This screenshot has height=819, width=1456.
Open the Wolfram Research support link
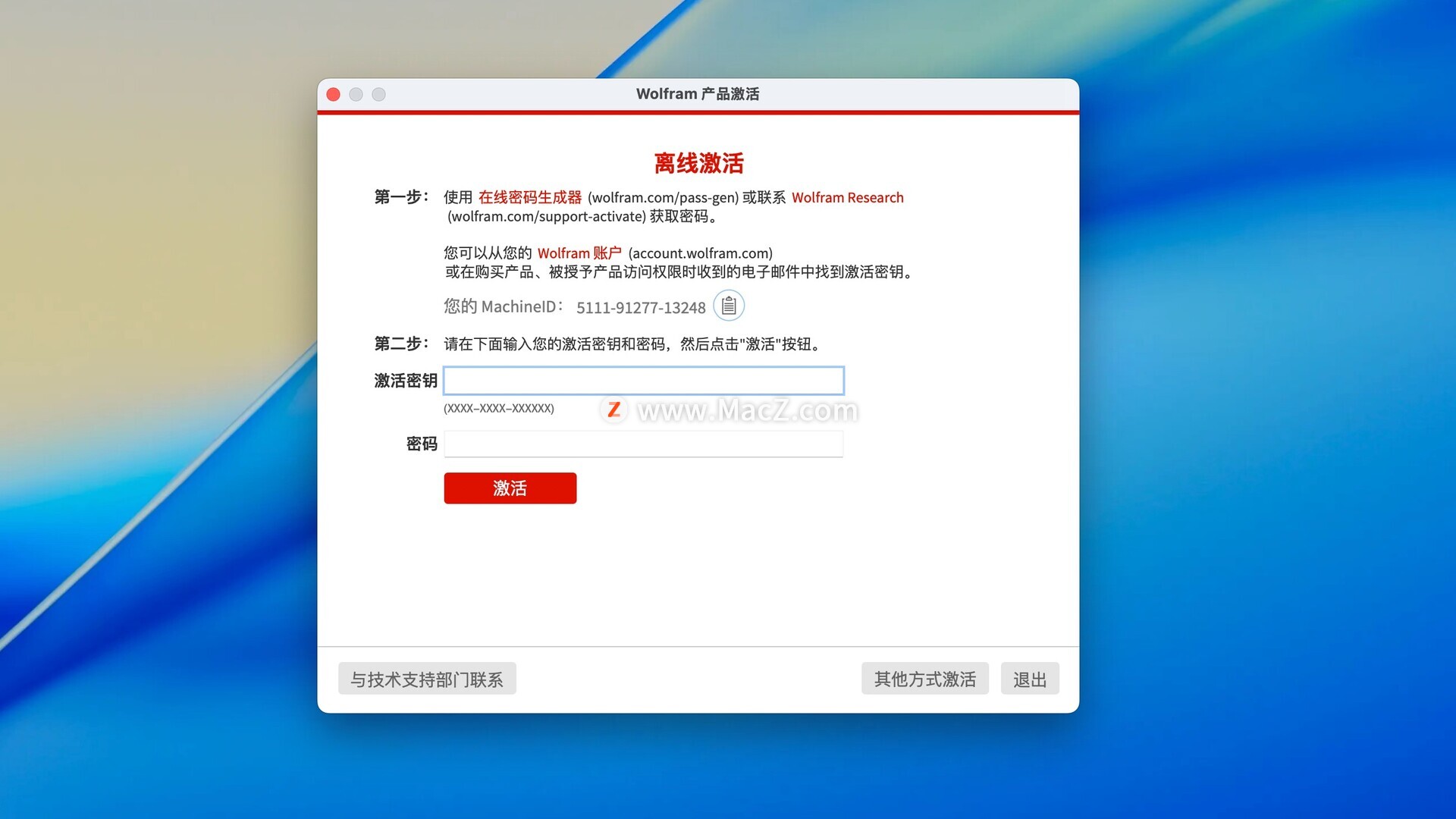tap(848, 197)
